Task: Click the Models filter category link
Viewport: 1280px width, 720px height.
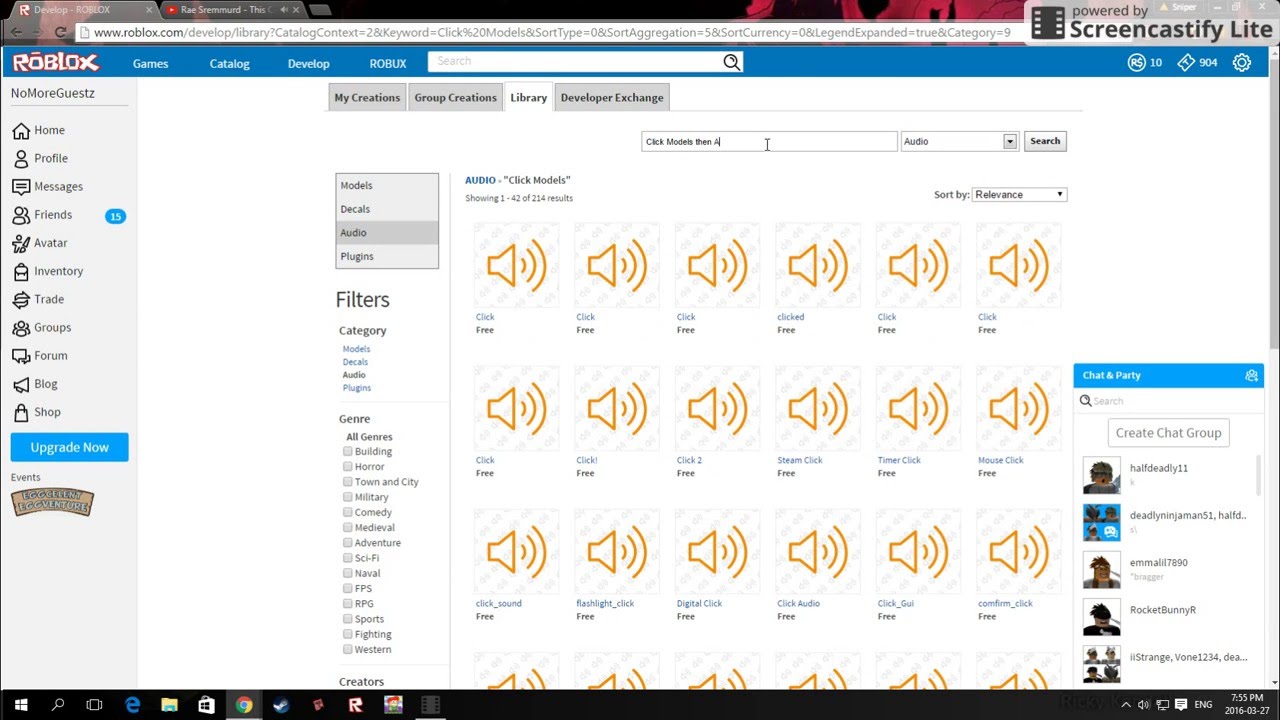Action: (x=356, y=349)
